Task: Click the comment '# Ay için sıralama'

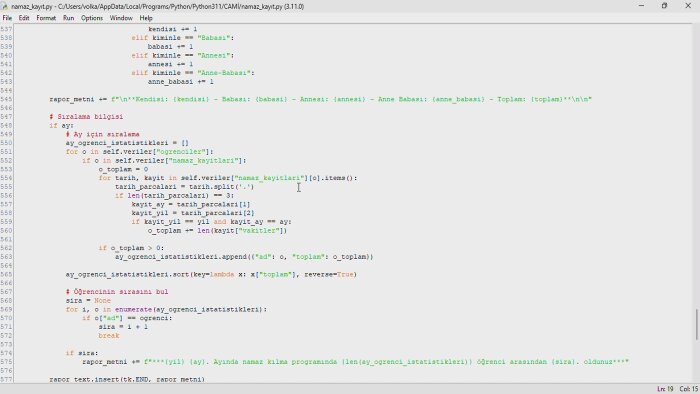Action: click(103, 134)
